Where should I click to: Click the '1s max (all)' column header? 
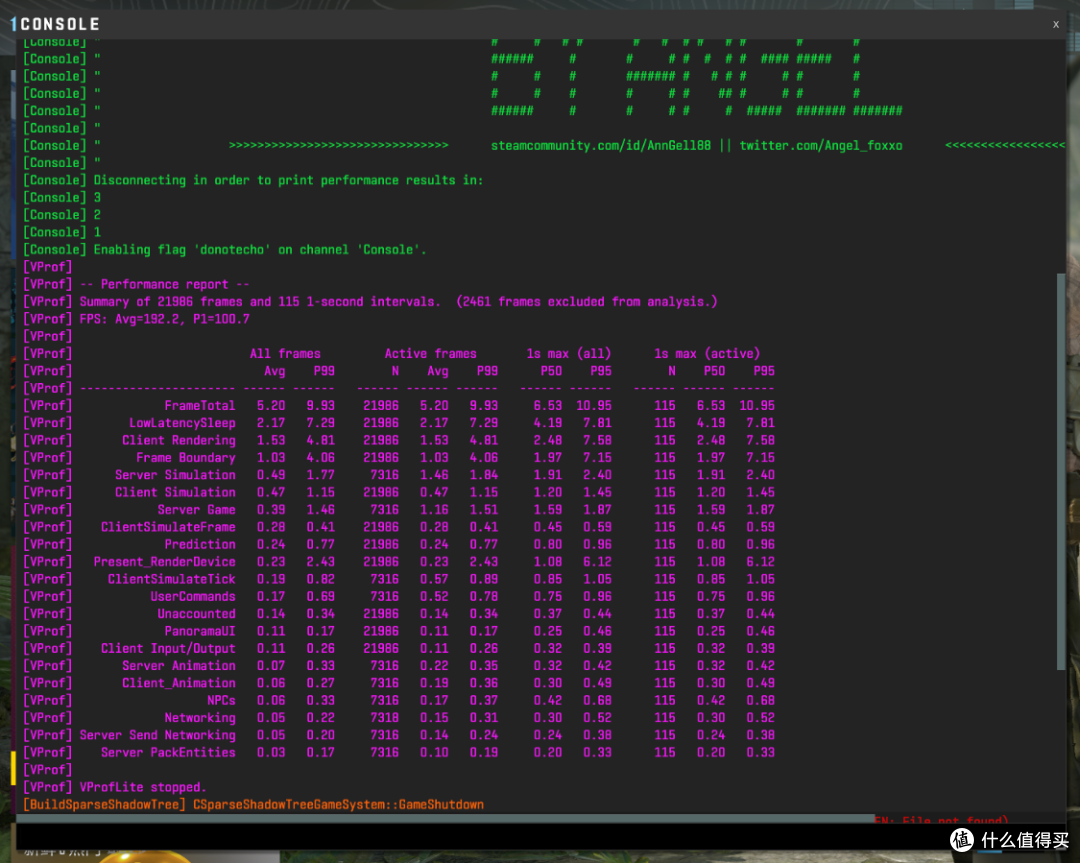(x=568, y=353)
